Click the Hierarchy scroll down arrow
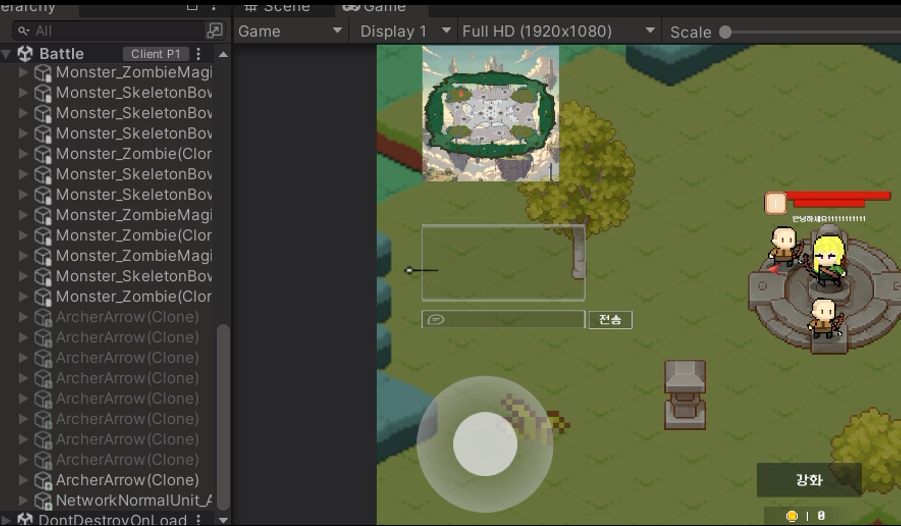The height and width of the screenshot is (526, 901). pos(224,520)
